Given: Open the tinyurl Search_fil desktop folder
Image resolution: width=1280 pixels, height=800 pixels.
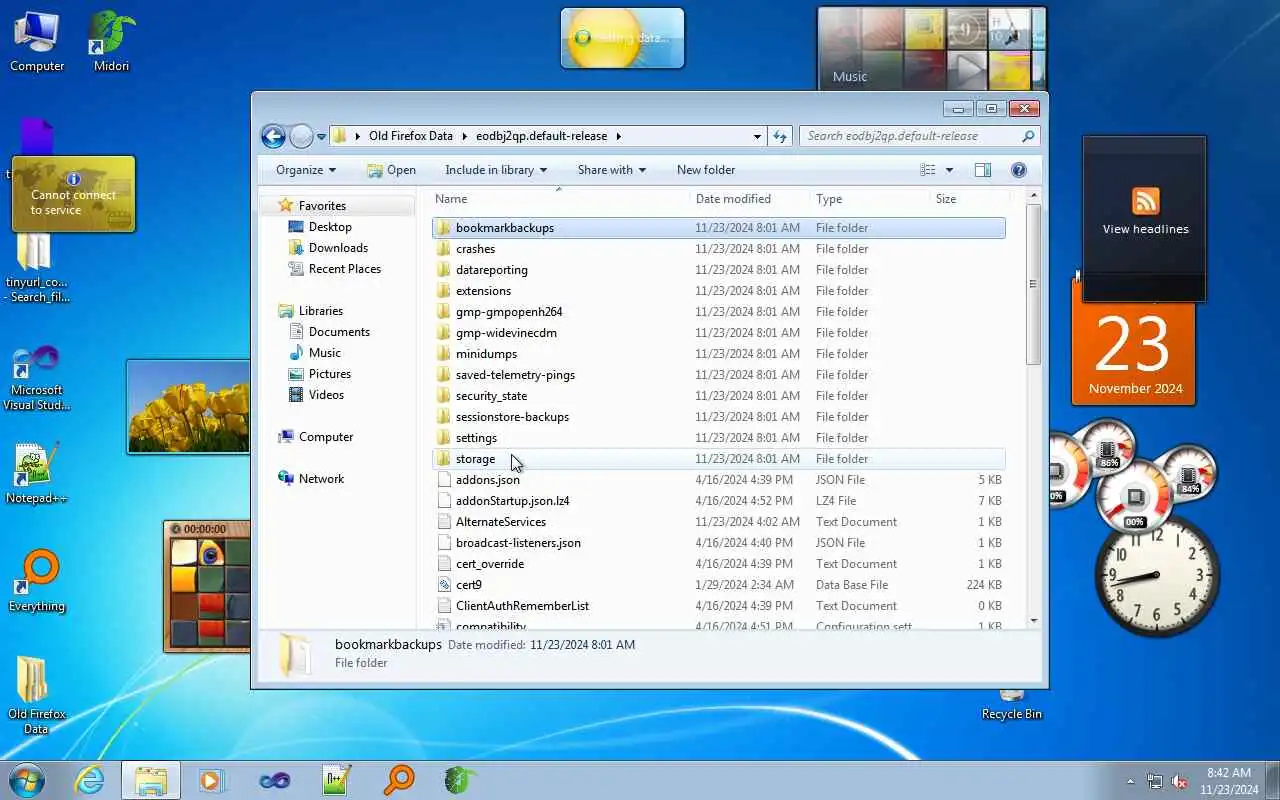Looking at the screenshot, I should pyautogui.click(x=37, y=267).
